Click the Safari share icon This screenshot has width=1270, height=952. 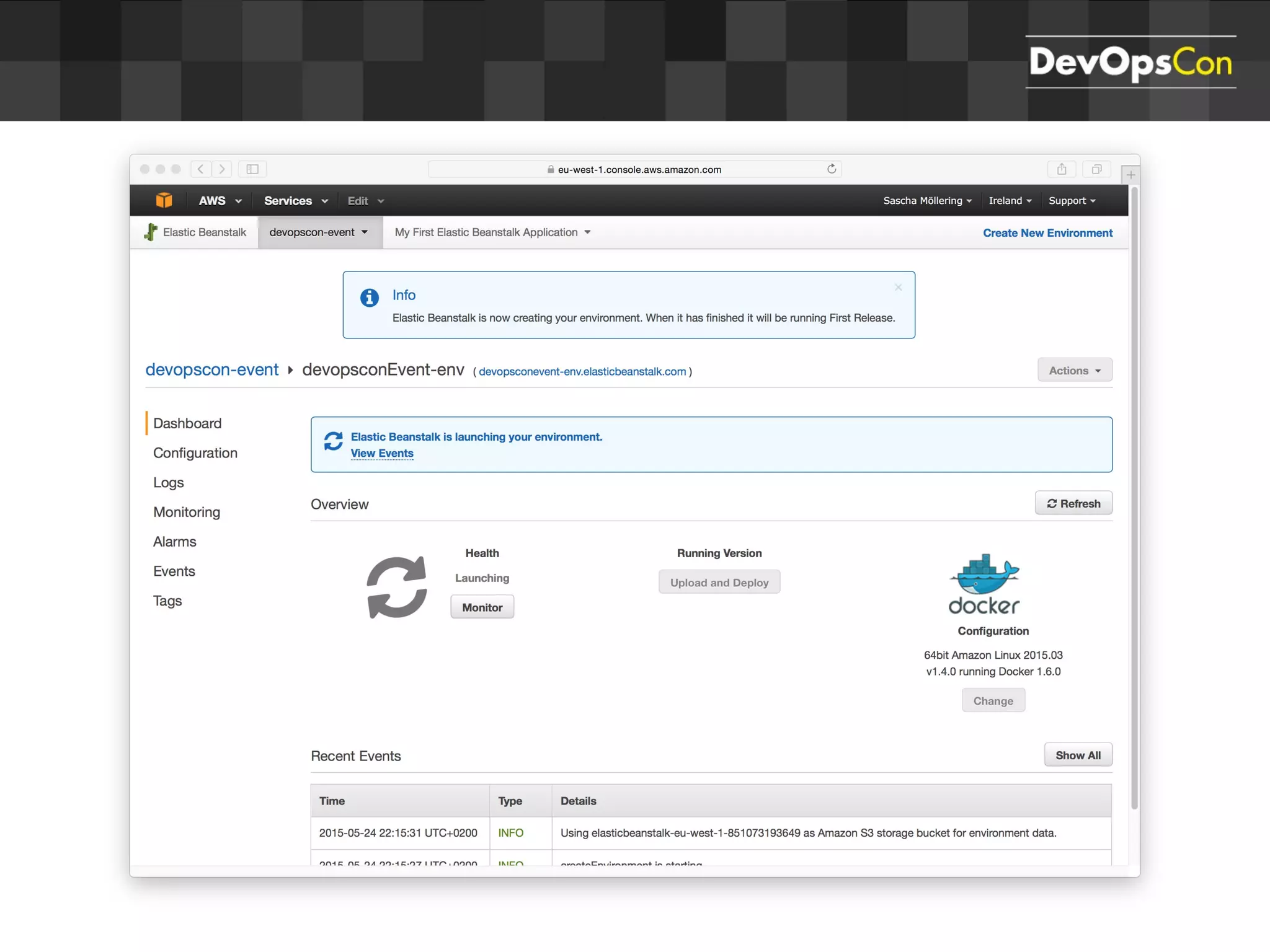(x=1062, y=169)
